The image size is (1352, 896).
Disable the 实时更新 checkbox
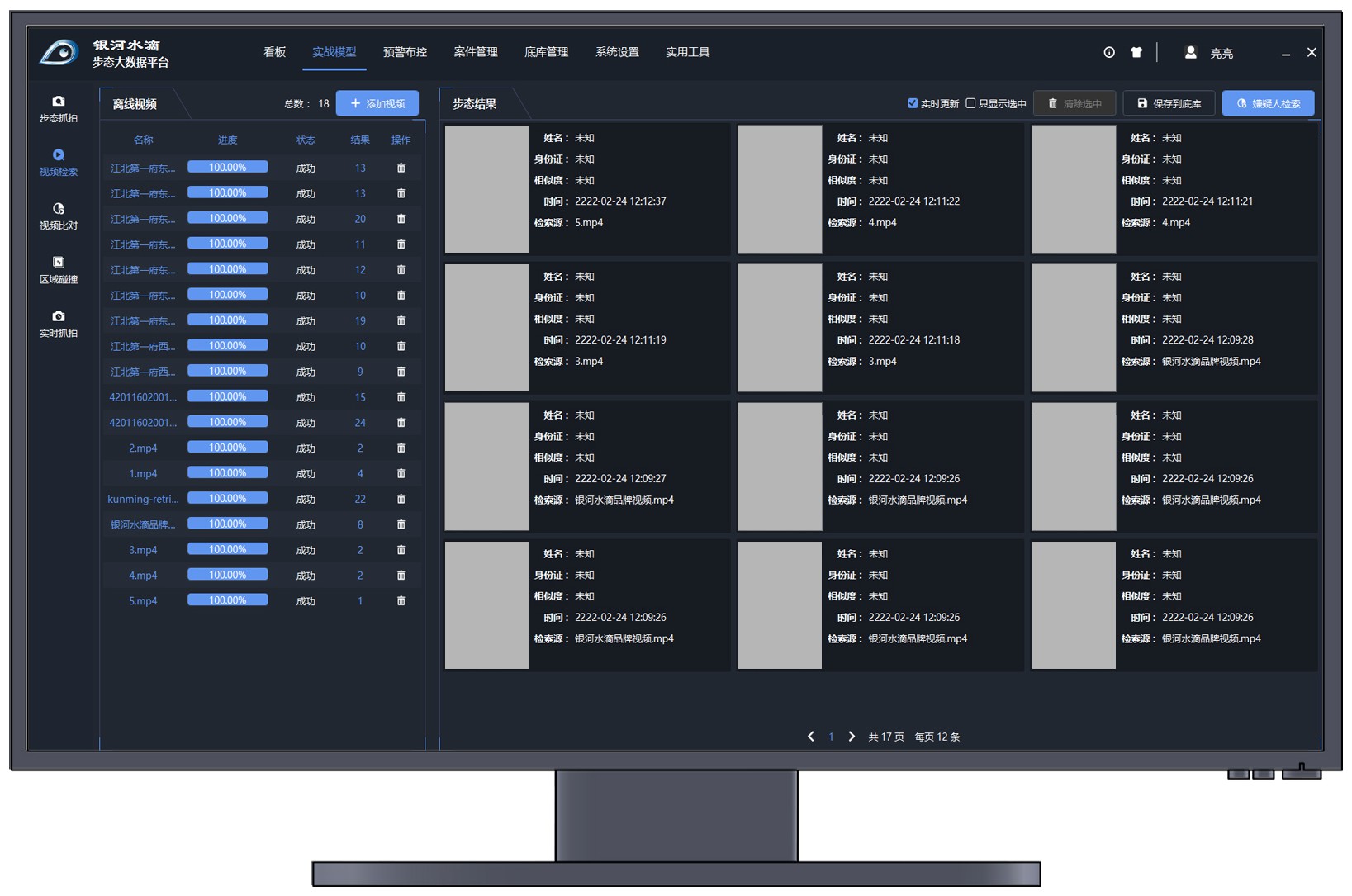[x=913, y=103]
